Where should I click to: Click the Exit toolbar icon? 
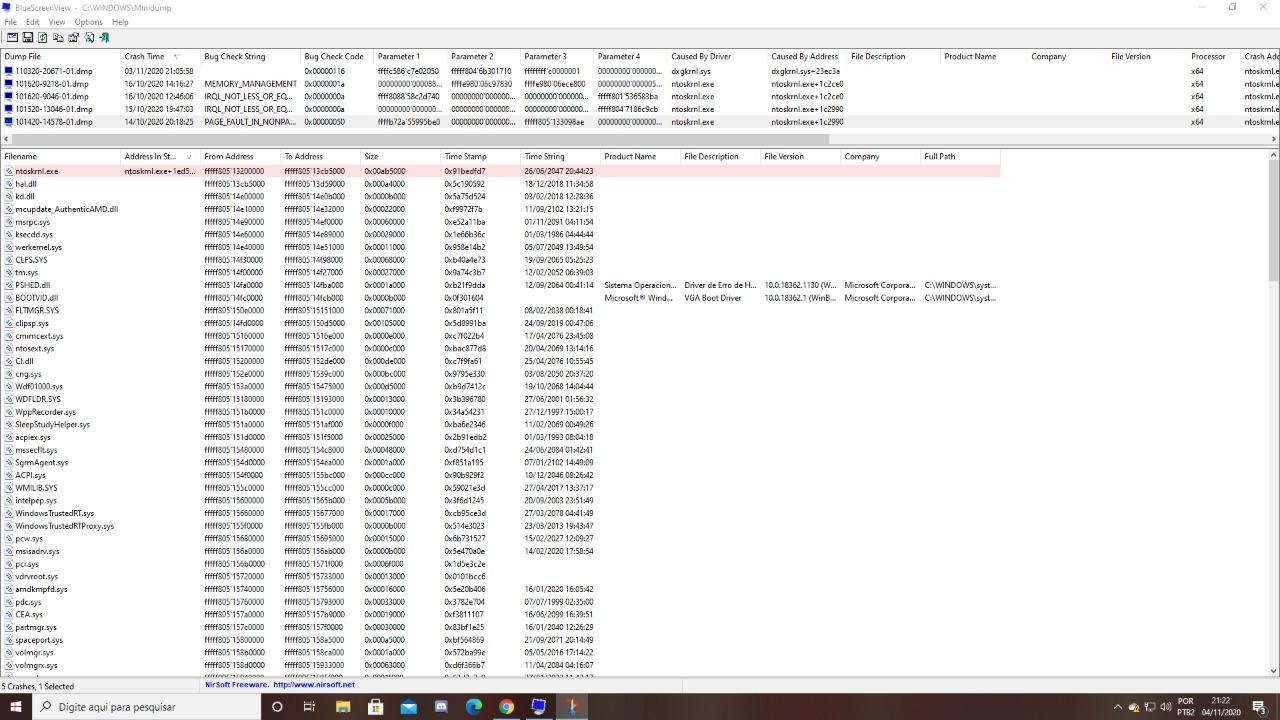click(104, 37)
